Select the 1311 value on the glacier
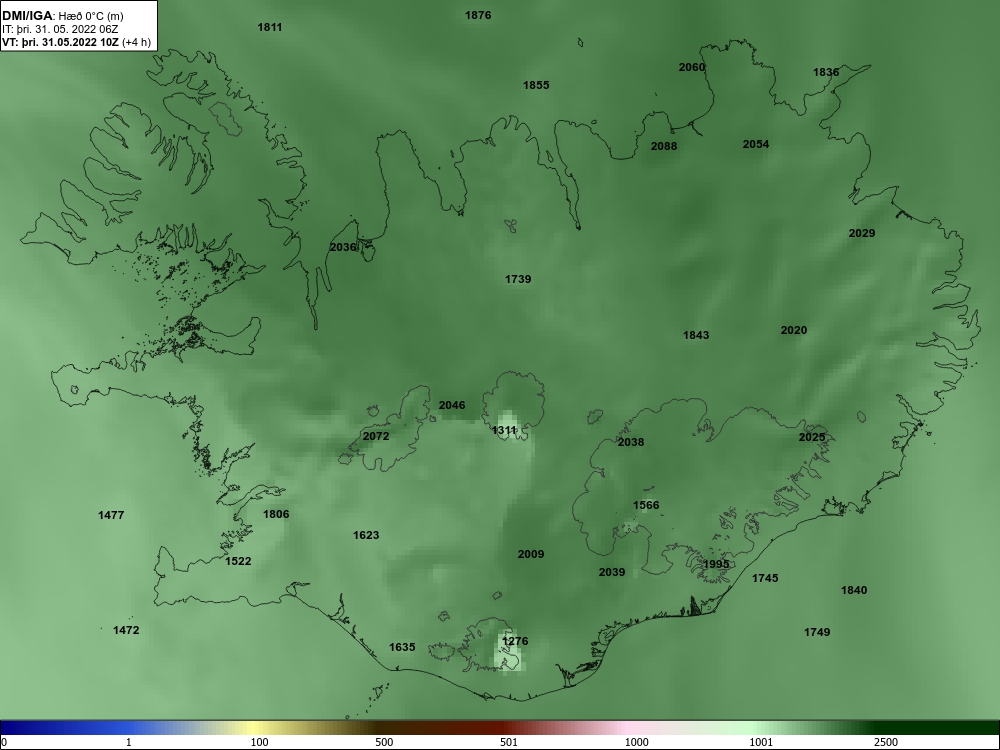This screenshot has width=1000, height=750. [x=504, y=430]
